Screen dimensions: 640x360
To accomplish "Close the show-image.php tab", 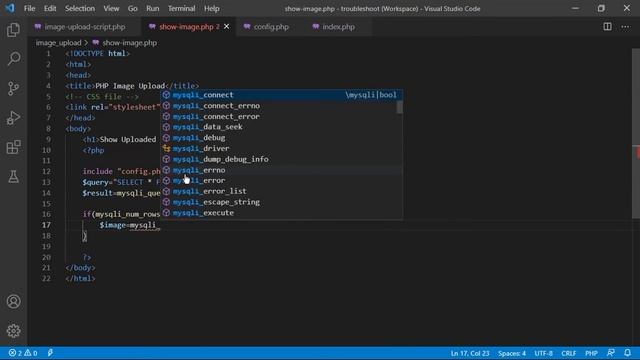I will pyautogui.click(x=227, y=27).
